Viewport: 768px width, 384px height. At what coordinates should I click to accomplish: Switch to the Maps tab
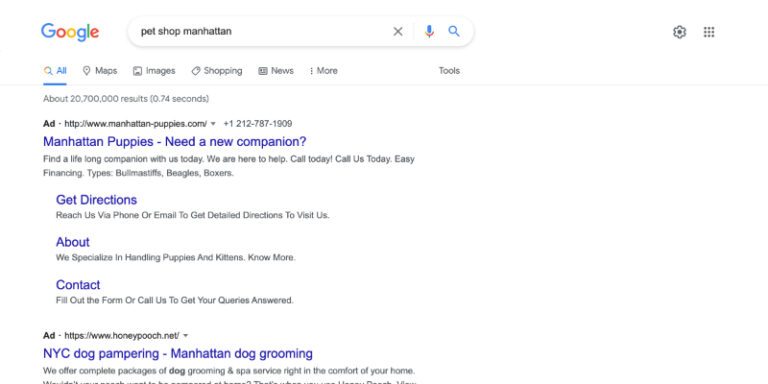coord(100,71)
